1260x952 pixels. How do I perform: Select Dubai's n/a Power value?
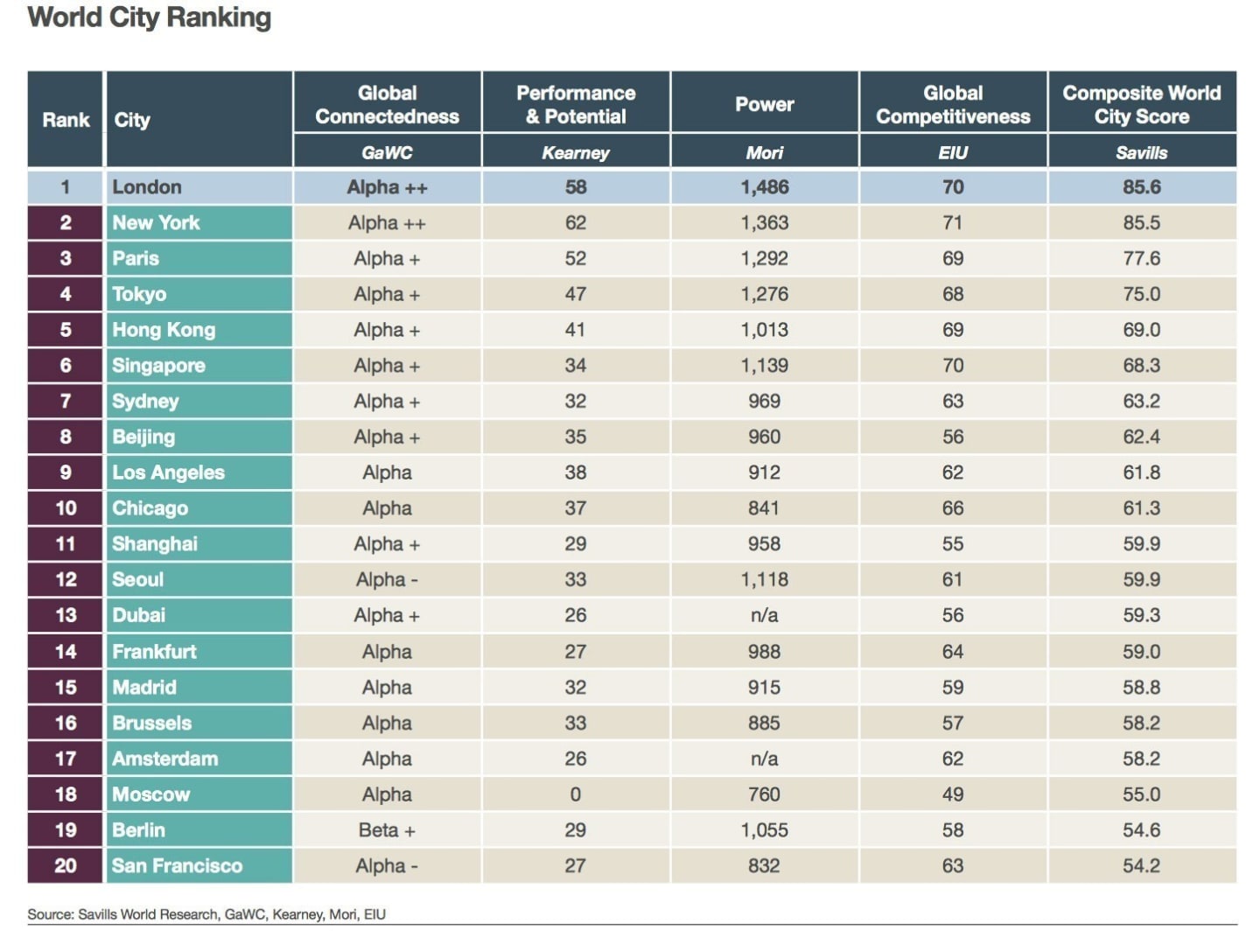tap(764, 615)
